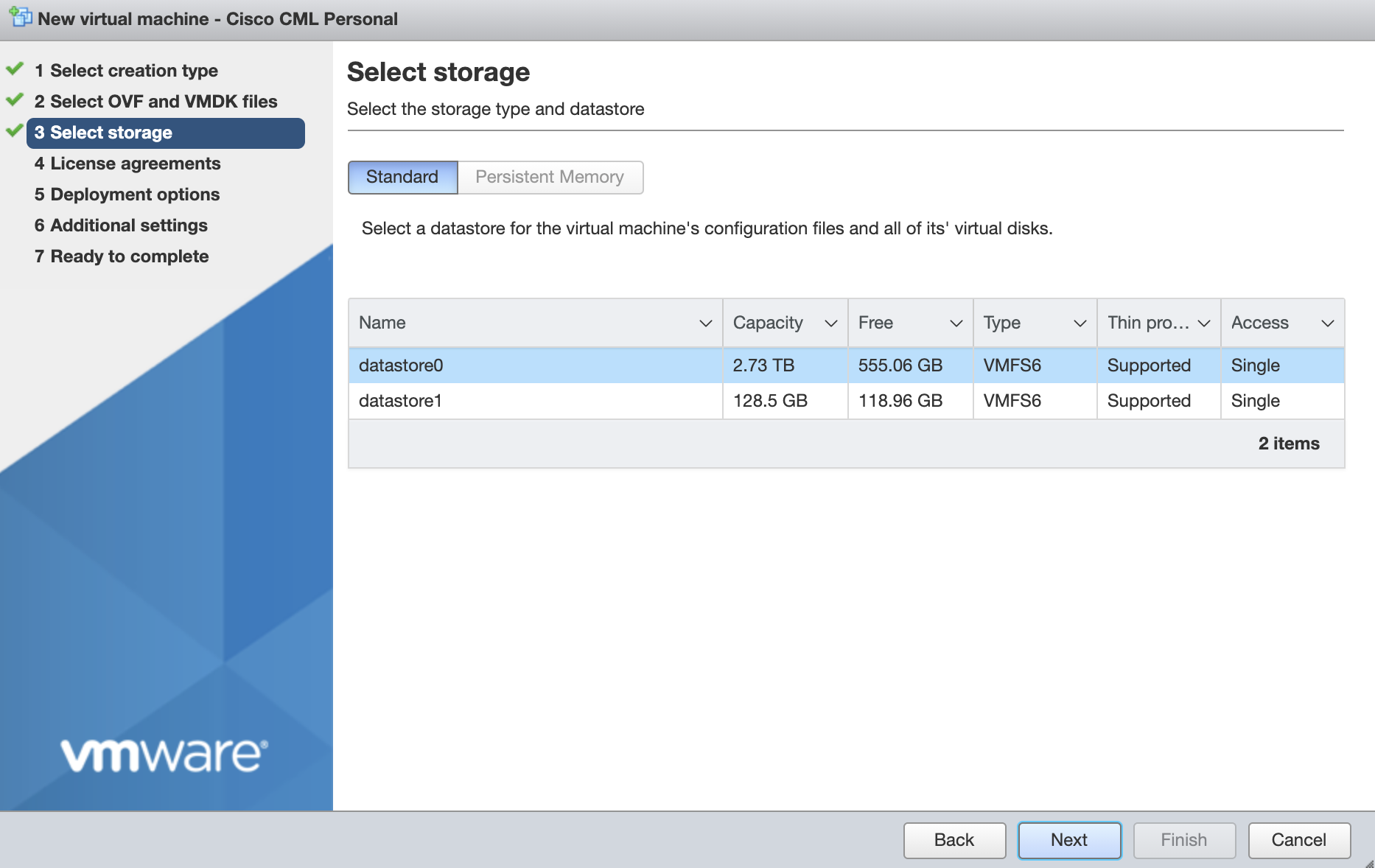The image size is (1375, 868).
Task: Open the Name column dropdown
Action: 704,323
